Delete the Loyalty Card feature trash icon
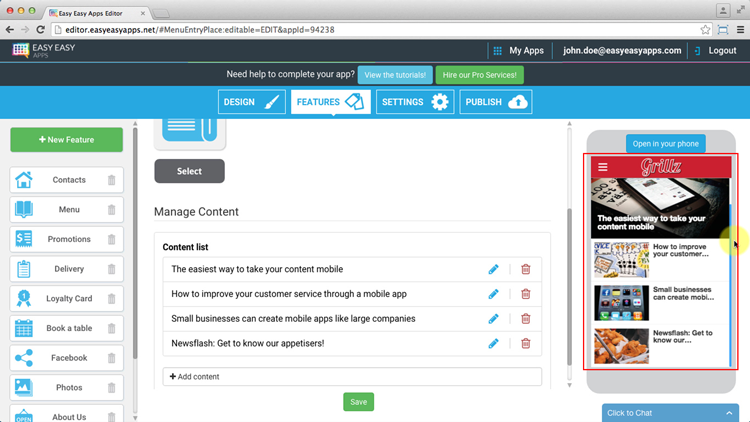 [x=111, y=299]
